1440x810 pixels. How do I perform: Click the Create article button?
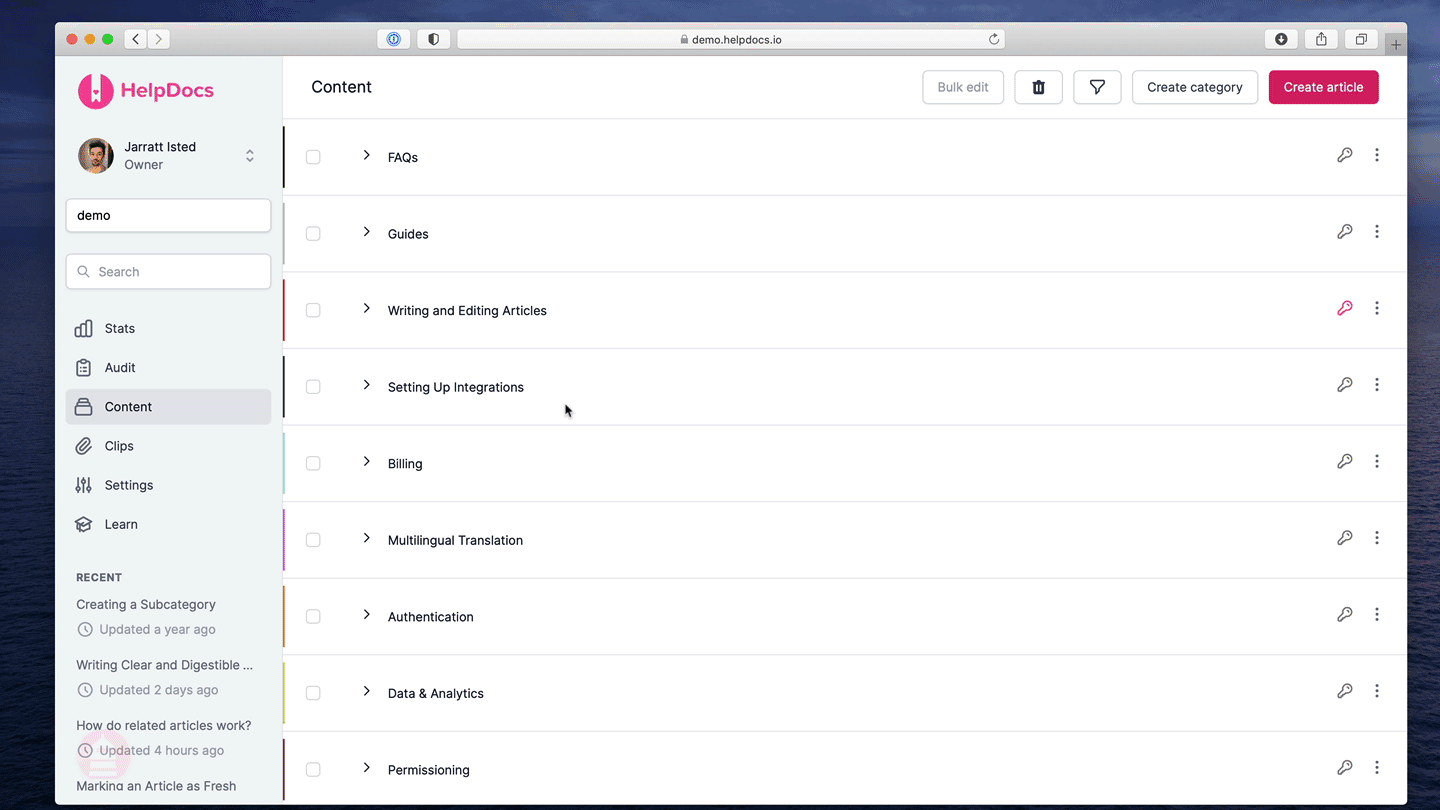tap(1323, 87)
